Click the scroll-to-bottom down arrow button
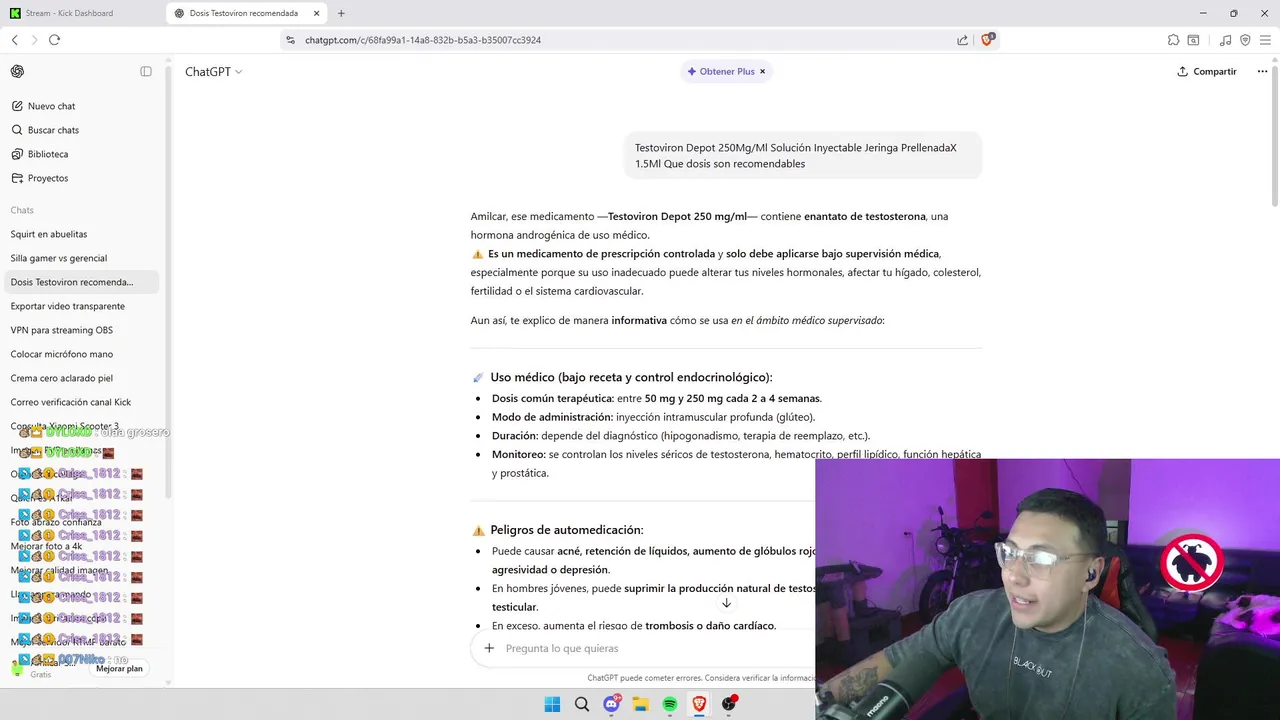1280x720 pixels. [x=726, y=603]
